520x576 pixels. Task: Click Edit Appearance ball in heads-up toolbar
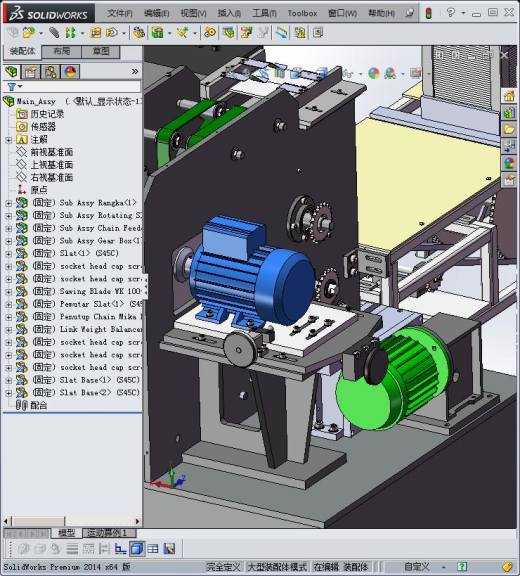pos(374,73)
